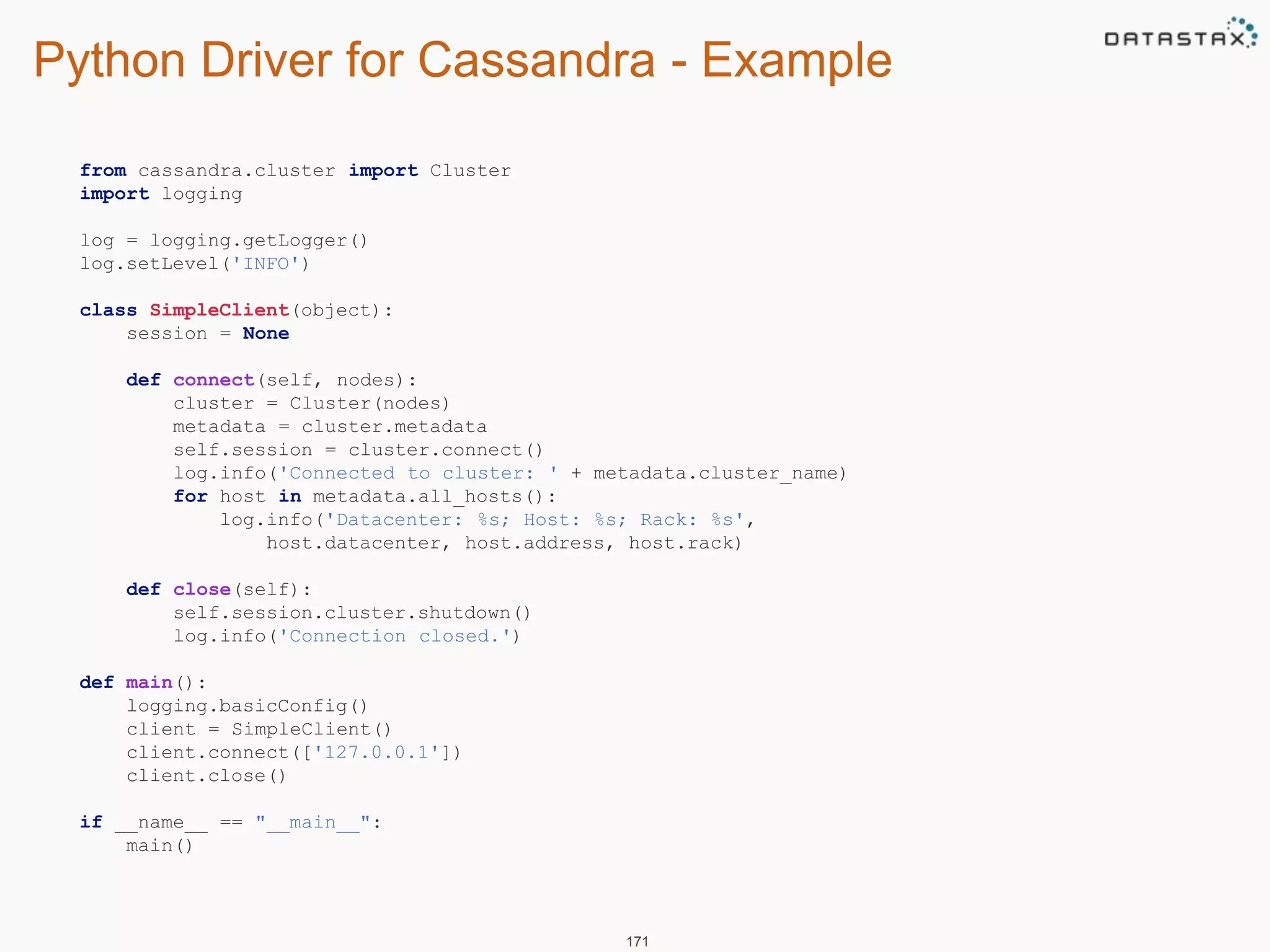The width and height of the screenshot is (1270, 952).
Task: Click 'self.session = cluster.connect()' line
Action: pos(358,450)
